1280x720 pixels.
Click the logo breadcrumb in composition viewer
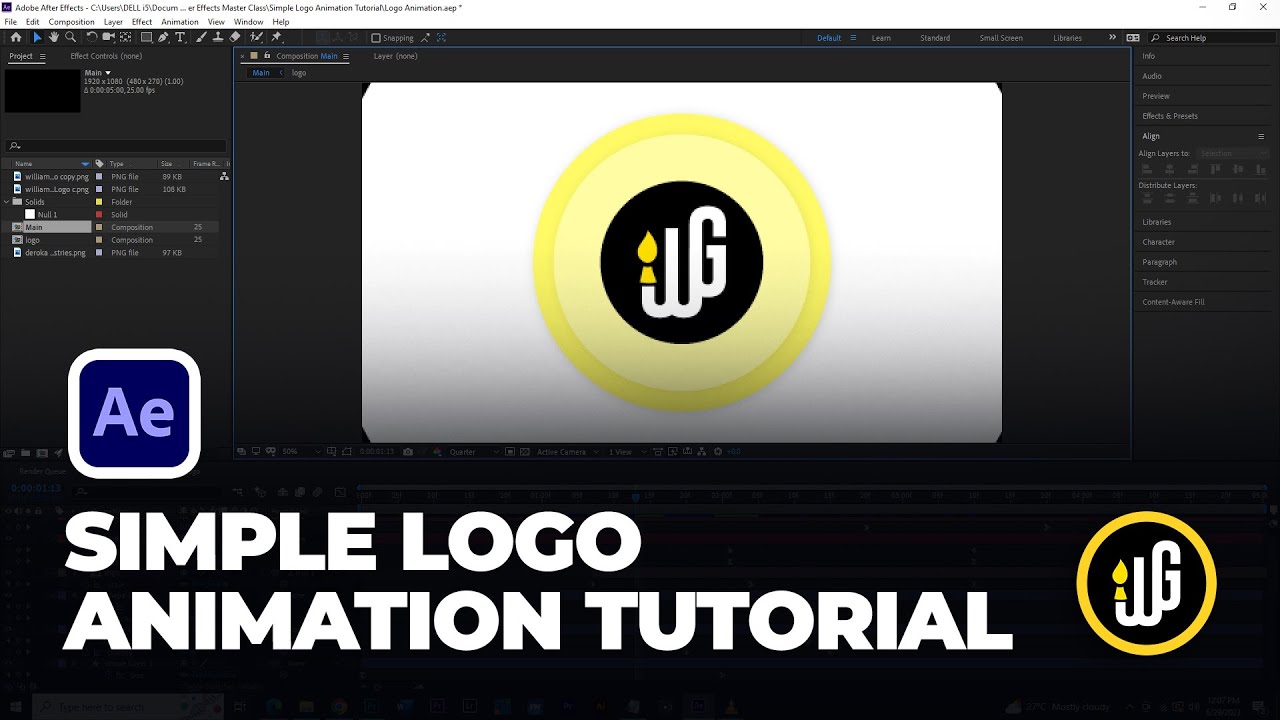pyautogui.click(x=298, y=73)
